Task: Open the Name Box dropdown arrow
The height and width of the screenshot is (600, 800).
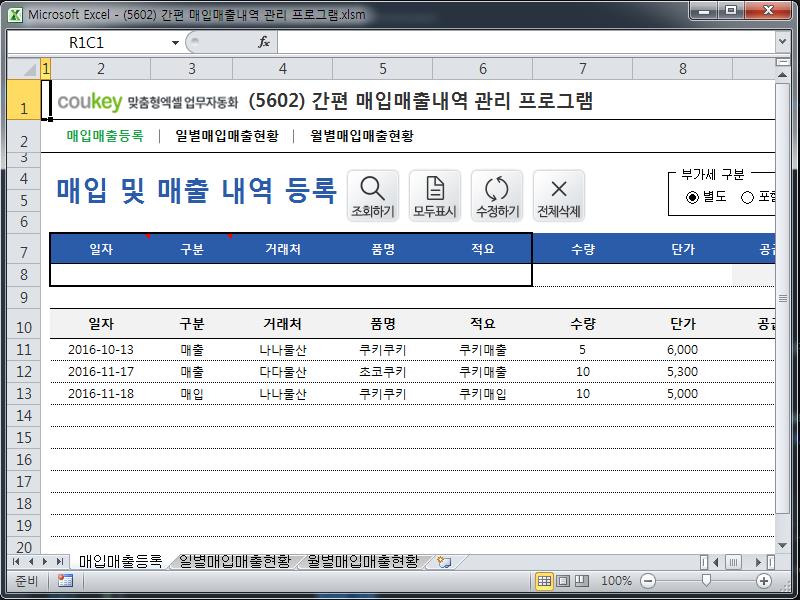Action: click(175, 43)
